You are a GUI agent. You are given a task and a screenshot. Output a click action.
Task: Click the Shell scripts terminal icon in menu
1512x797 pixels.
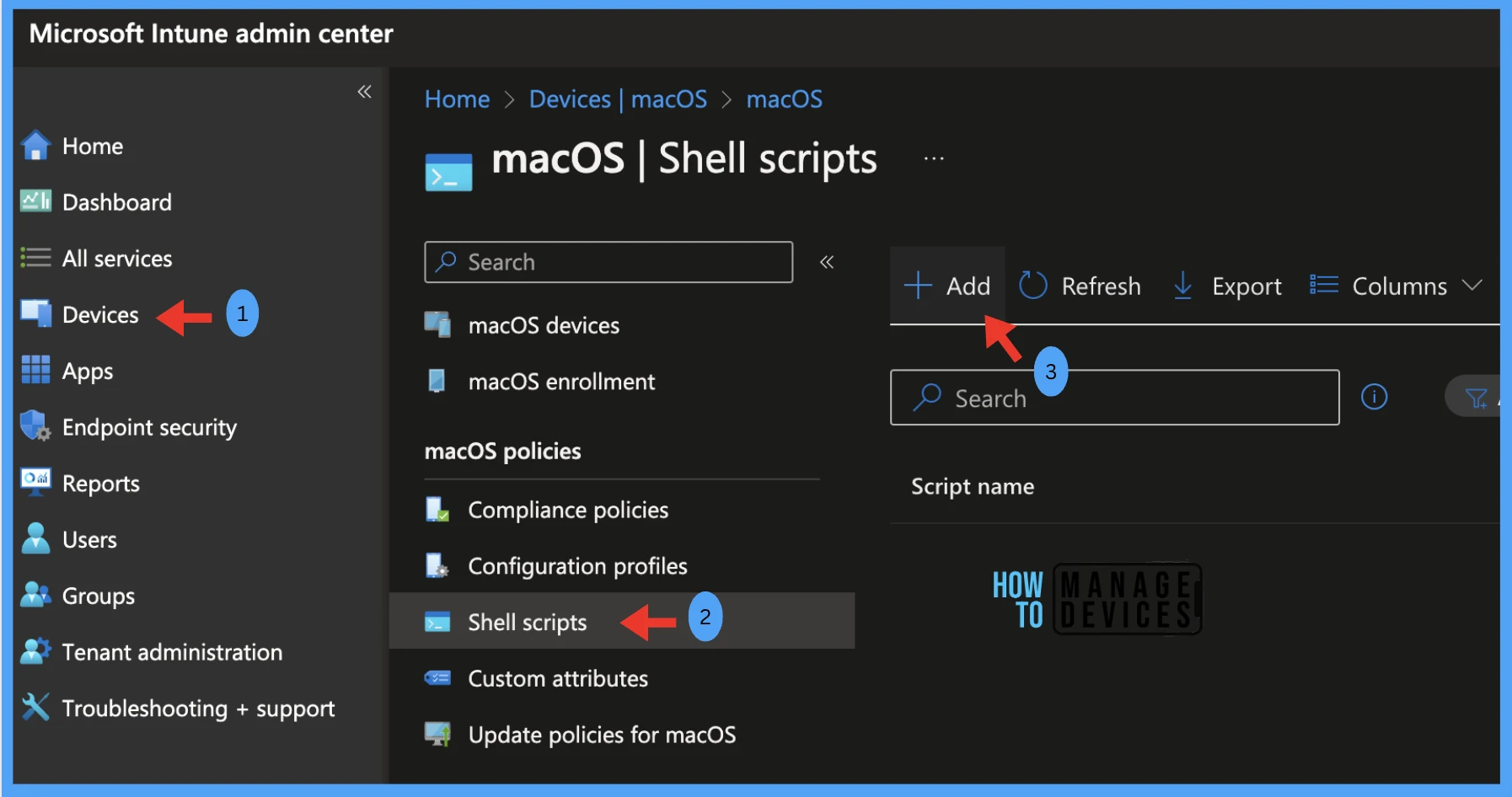pos(437,622)
